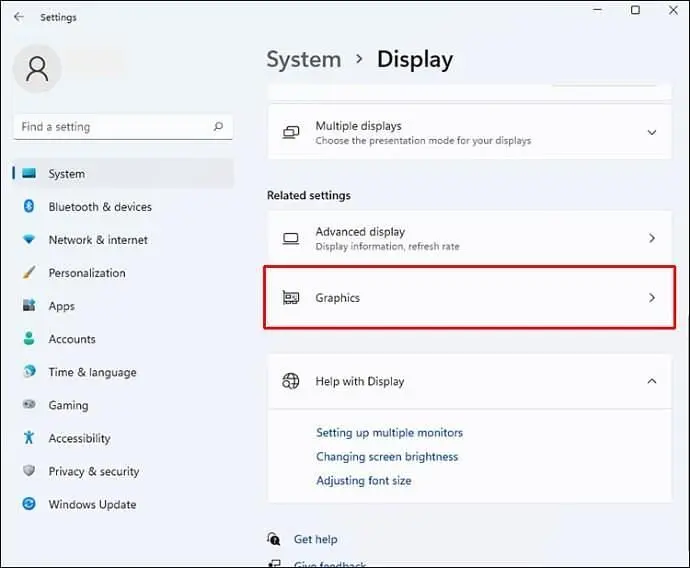
Task: Click the Windows Update sync icon
Action: (x=29, y=503)
